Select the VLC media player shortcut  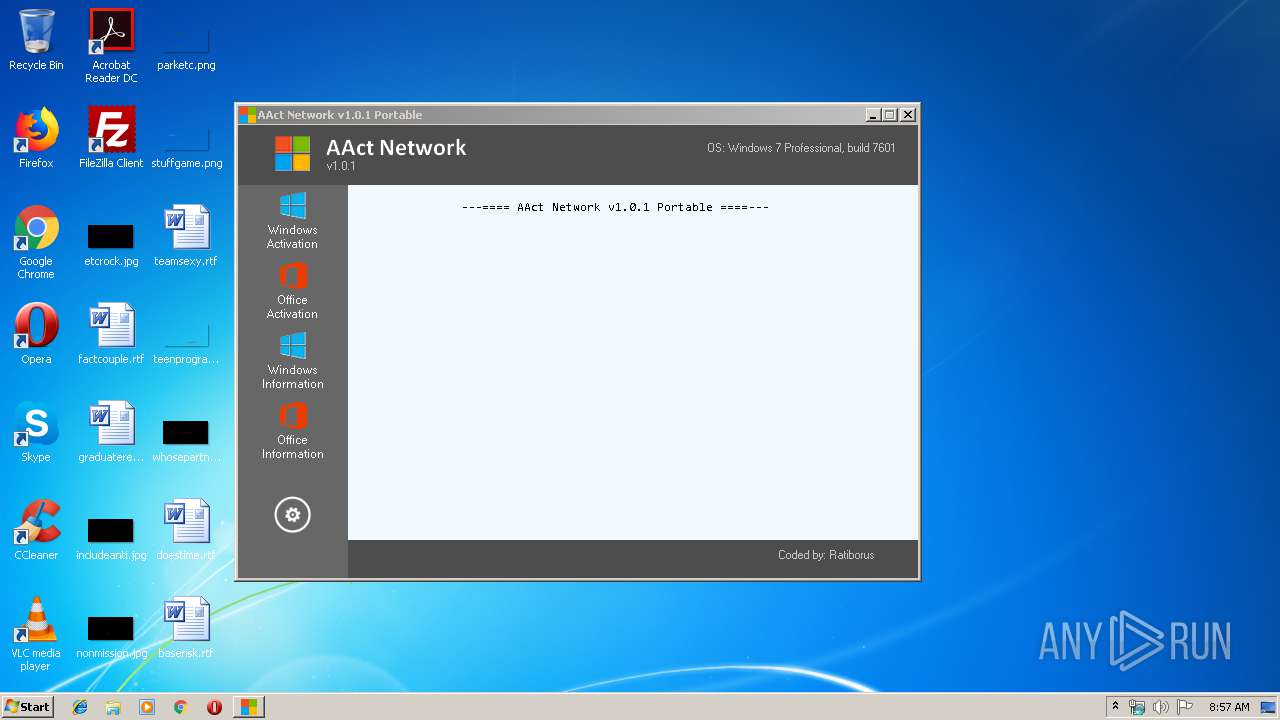click(x=36, y=634)
